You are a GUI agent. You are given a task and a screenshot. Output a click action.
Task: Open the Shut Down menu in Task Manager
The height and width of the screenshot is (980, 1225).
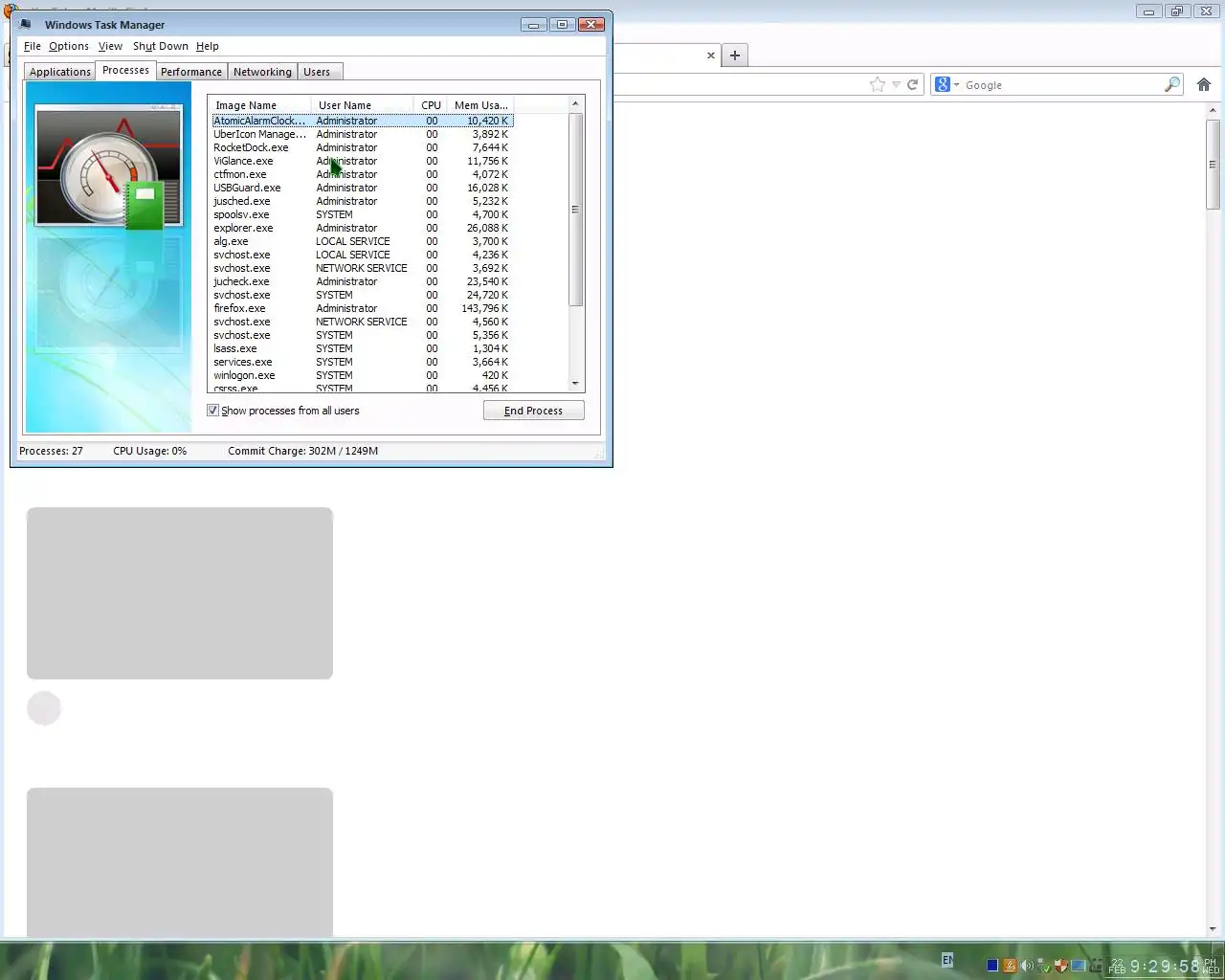point(161,46)
